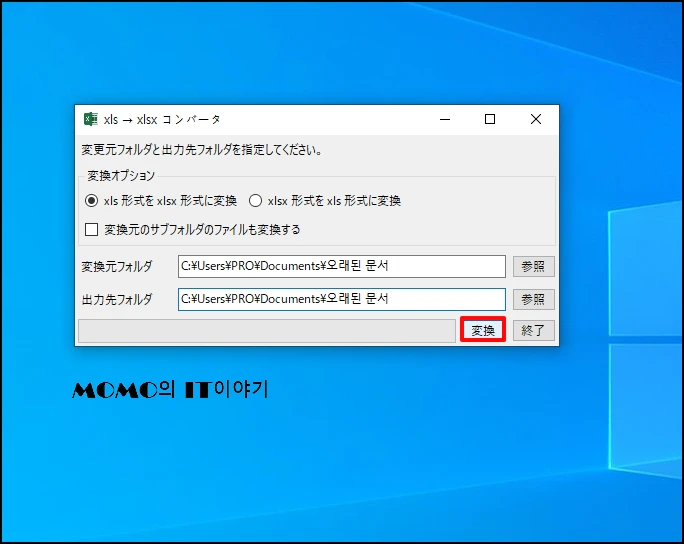
Task: Click the empty progress bar beside 変換
Action: (x=267, y=331)
